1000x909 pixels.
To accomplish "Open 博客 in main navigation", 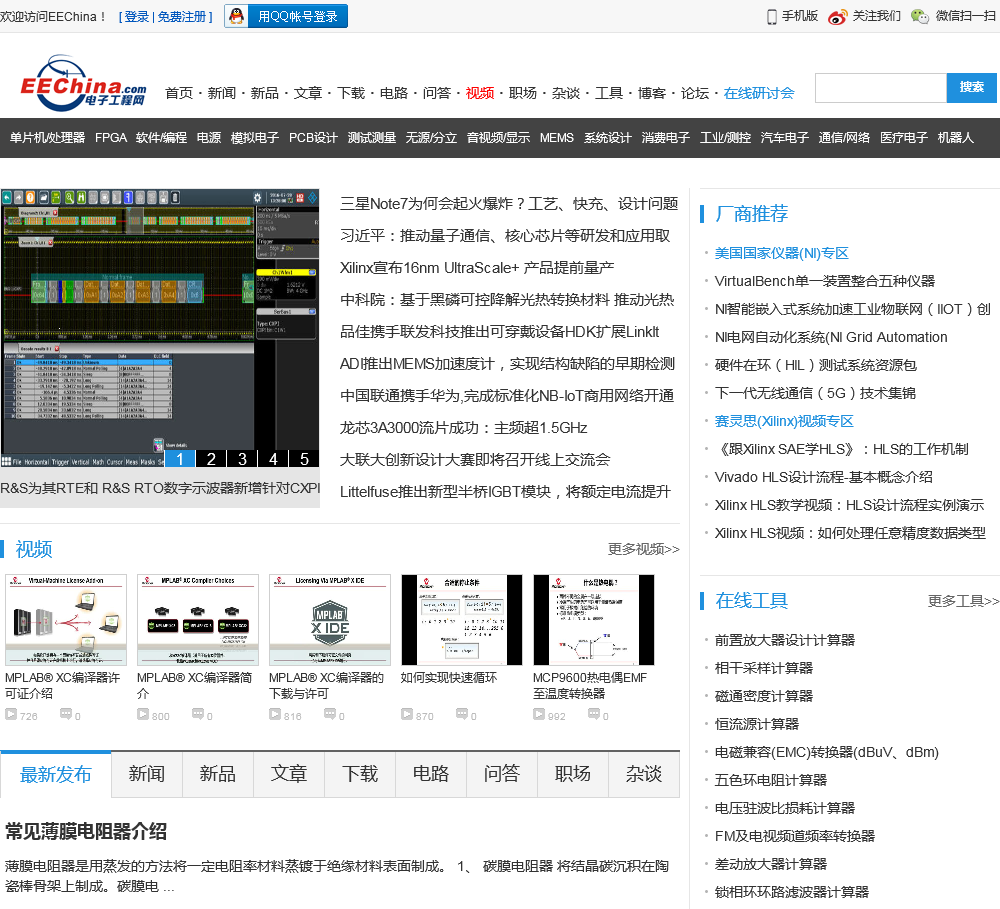I will [x=652, y=93].
